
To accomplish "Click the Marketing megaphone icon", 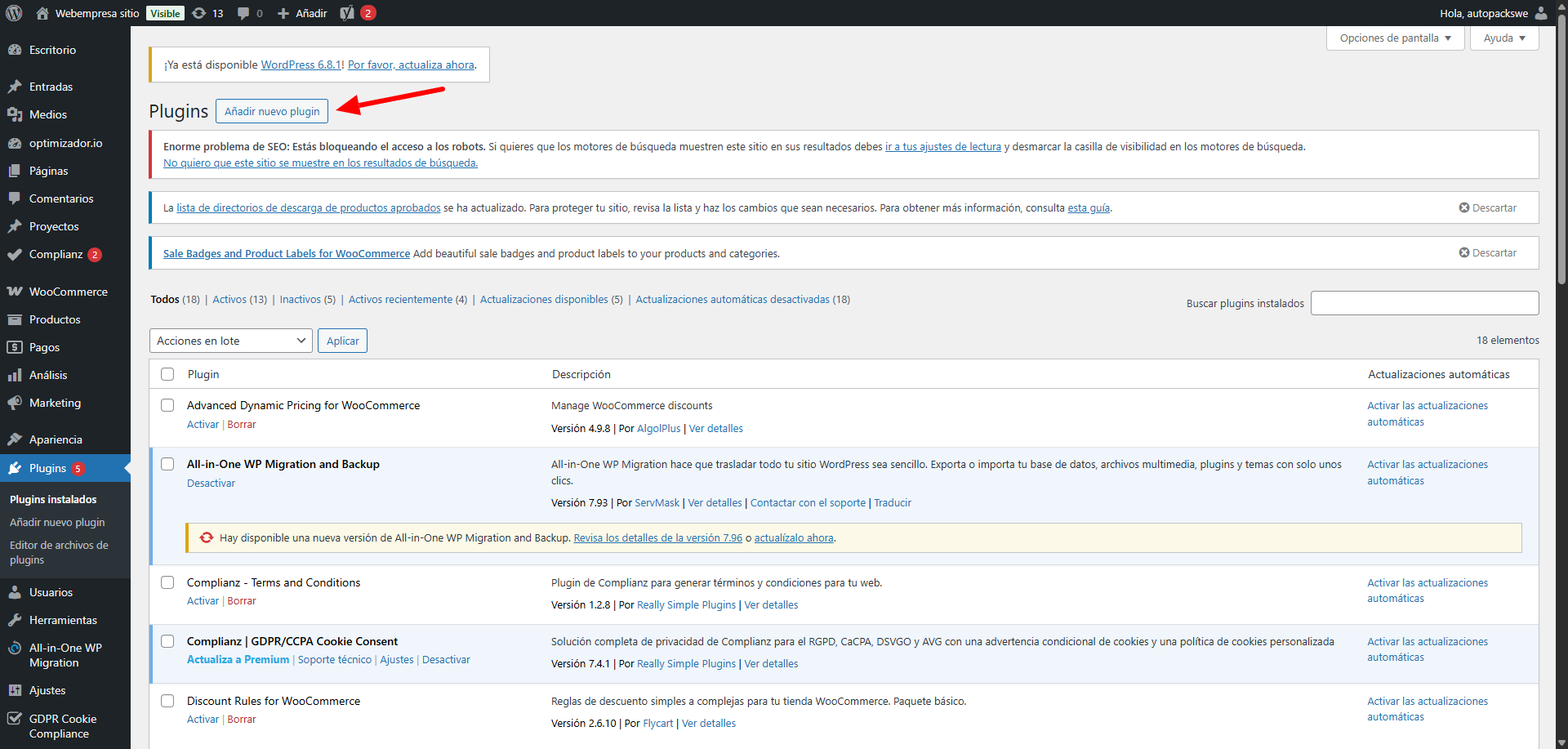I will pyautogui.click(x=15, y=403).
